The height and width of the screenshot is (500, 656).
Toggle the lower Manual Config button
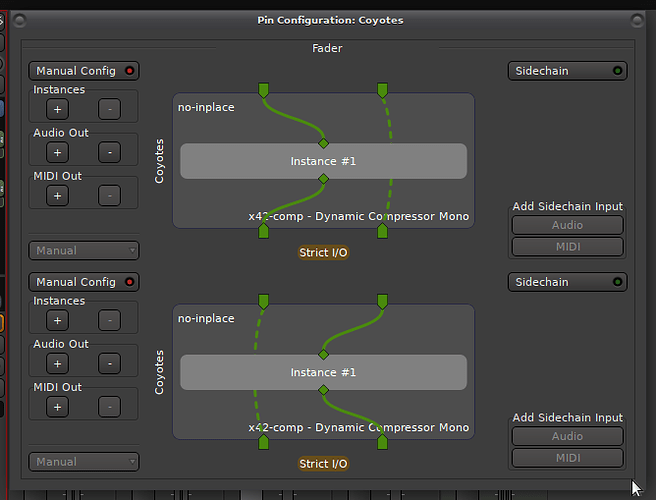[84, 282]
